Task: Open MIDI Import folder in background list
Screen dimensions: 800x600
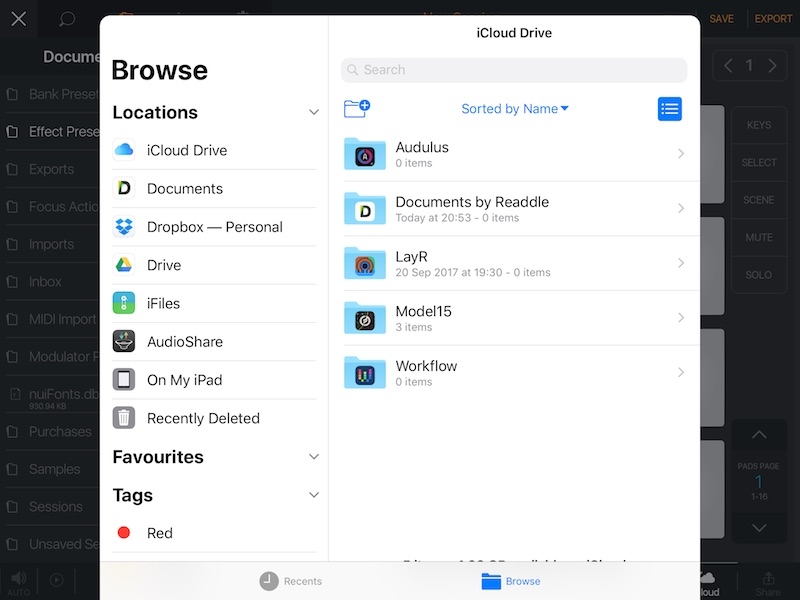Action: [x=53, y=319]
